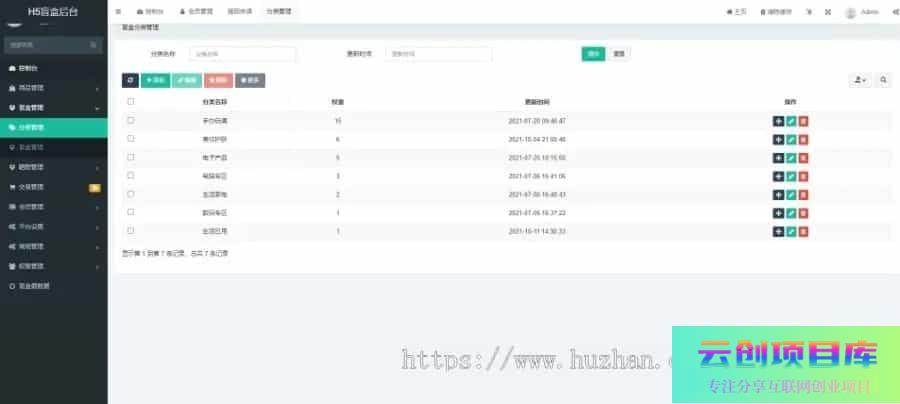Click dark drag icon in 2021-10-11 row
This screenshot has width=900, height=404.
[778, 231]
